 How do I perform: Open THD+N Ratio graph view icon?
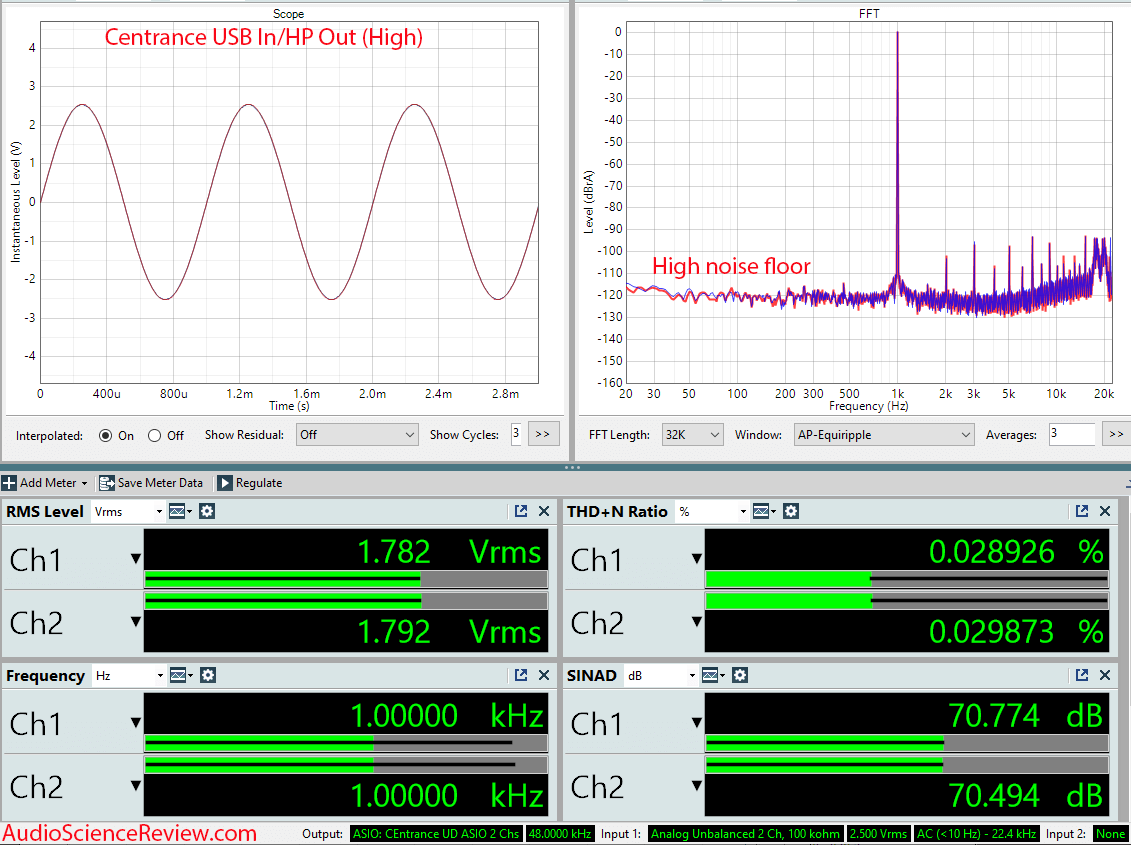pyautogui.click(x=760, y=512)
